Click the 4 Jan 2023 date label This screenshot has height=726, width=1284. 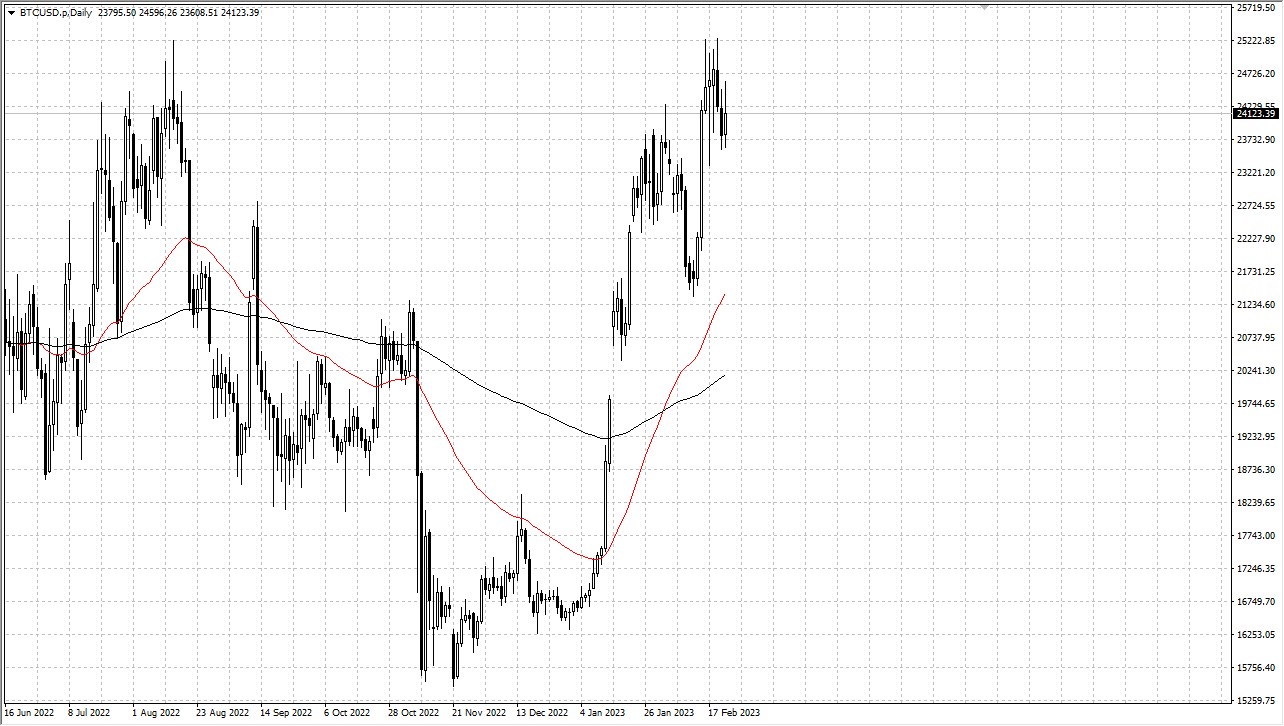[604, 713]
